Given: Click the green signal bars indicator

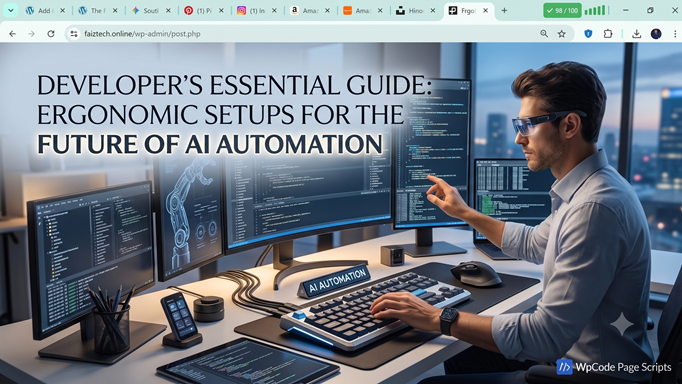Looking at the screenshot, I should pos(595,10).
